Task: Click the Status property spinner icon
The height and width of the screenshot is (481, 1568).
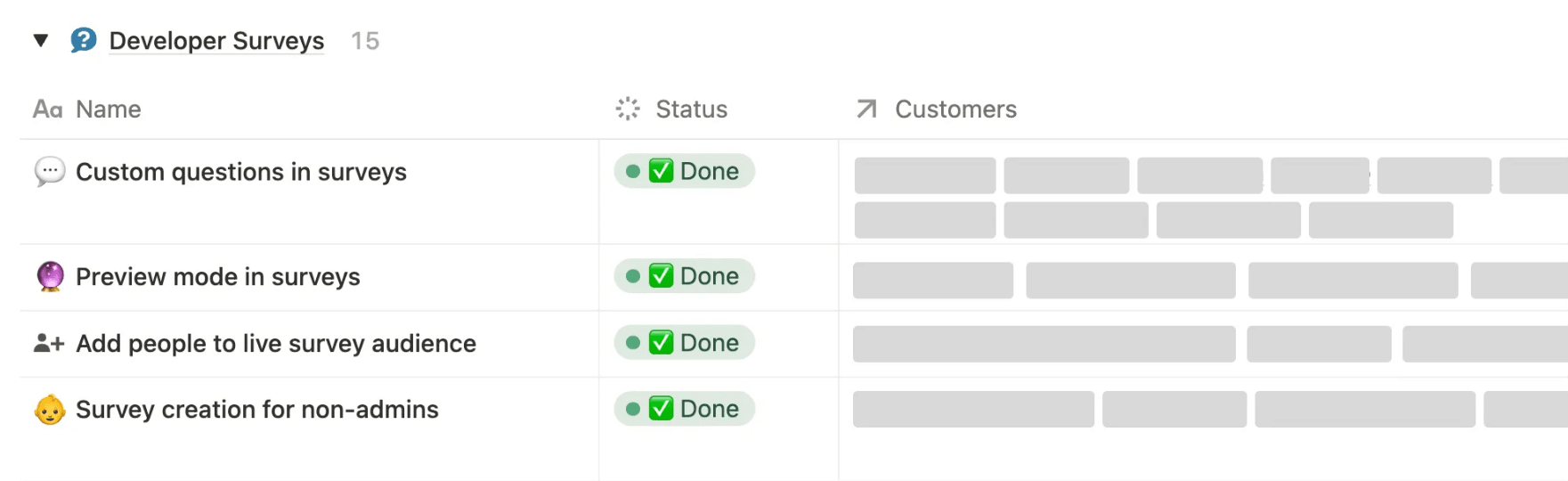Action: click(x=628, y=109)
